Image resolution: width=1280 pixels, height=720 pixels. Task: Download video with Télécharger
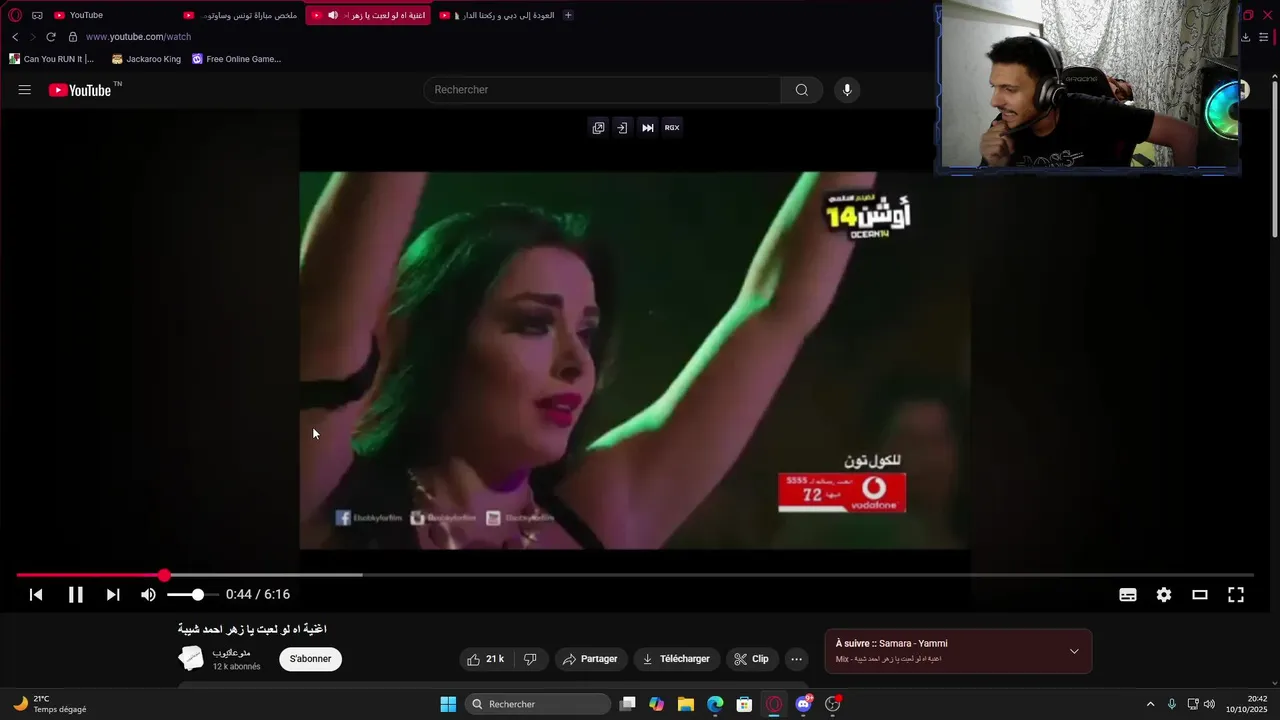(676, 659)
